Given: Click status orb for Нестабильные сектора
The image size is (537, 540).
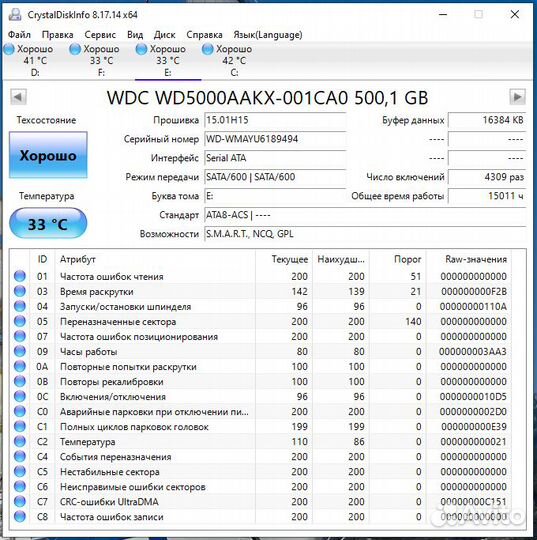Looking at the screenshot, I should coord(20,471).
